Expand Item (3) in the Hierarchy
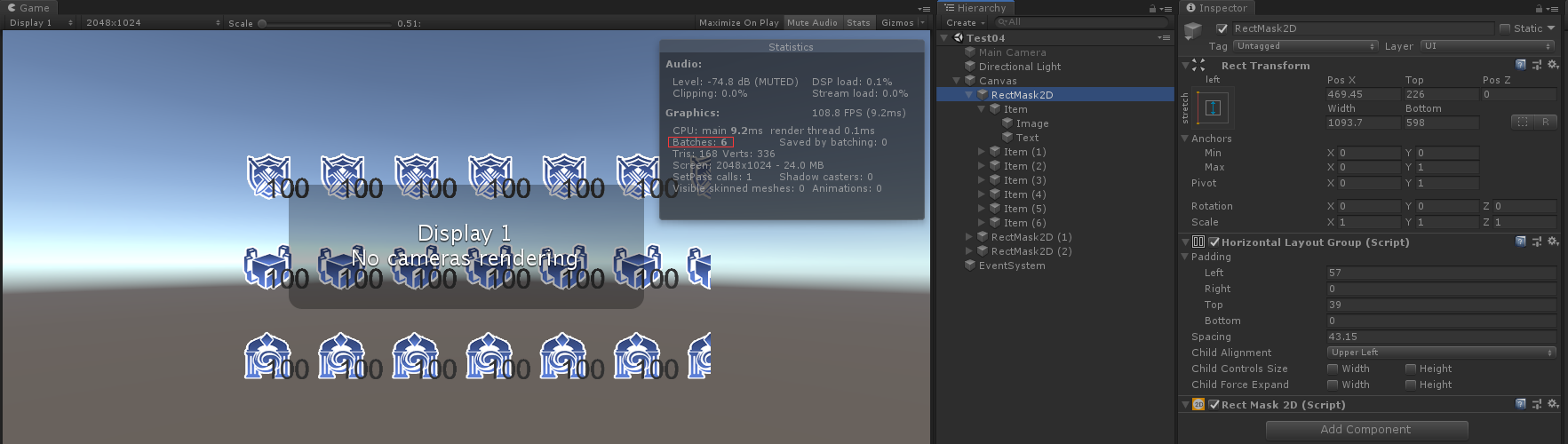Viewport: 1568px width, 444px height. click(x=982, y=180)
